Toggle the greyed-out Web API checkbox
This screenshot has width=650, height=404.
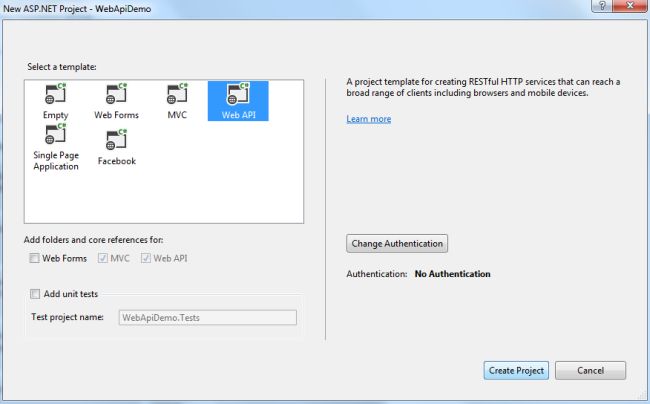pyautogui.click(x=146, y=258)
